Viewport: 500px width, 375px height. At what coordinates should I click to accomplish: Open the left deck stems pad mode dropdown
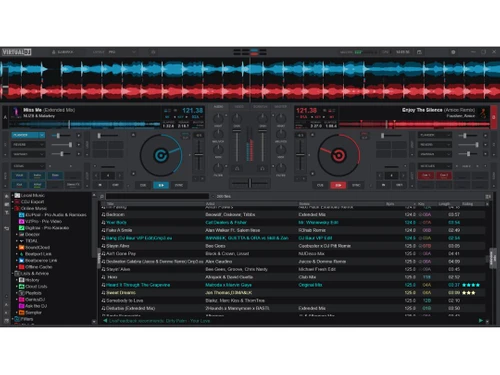coord(28,166)
